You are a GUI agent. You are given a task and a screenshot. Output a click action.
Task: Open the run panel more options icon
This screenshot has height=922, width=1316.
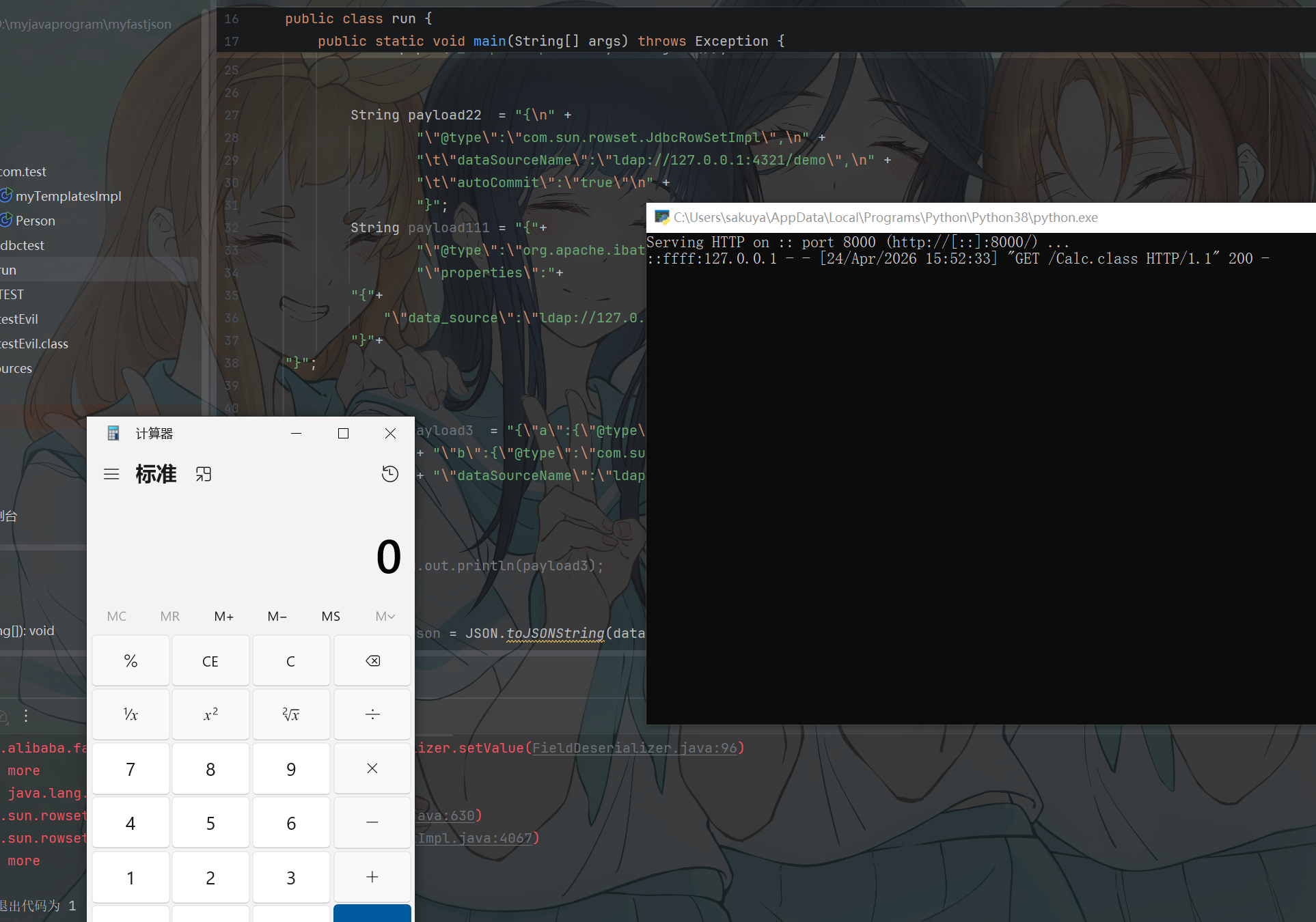pyautogui.click(x=26, y=715)
